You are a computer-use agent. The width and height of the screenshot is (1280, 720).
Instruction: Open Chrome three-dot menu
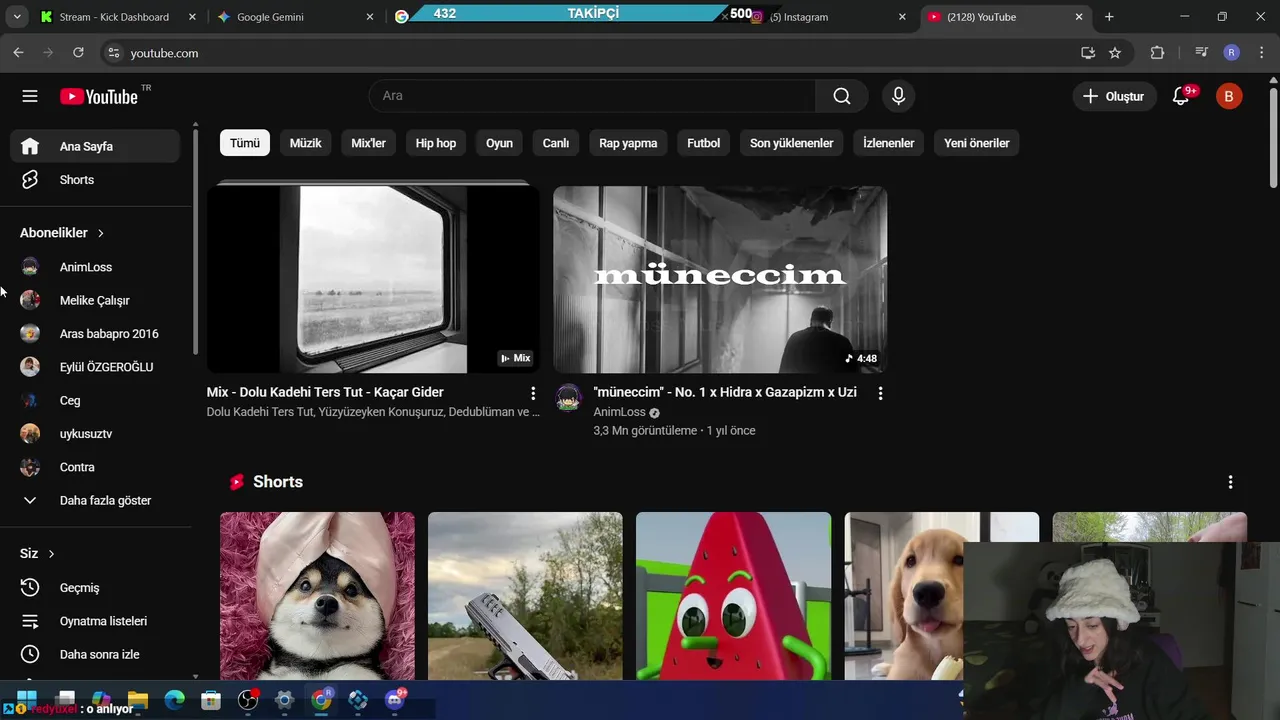pos(1262,53)
